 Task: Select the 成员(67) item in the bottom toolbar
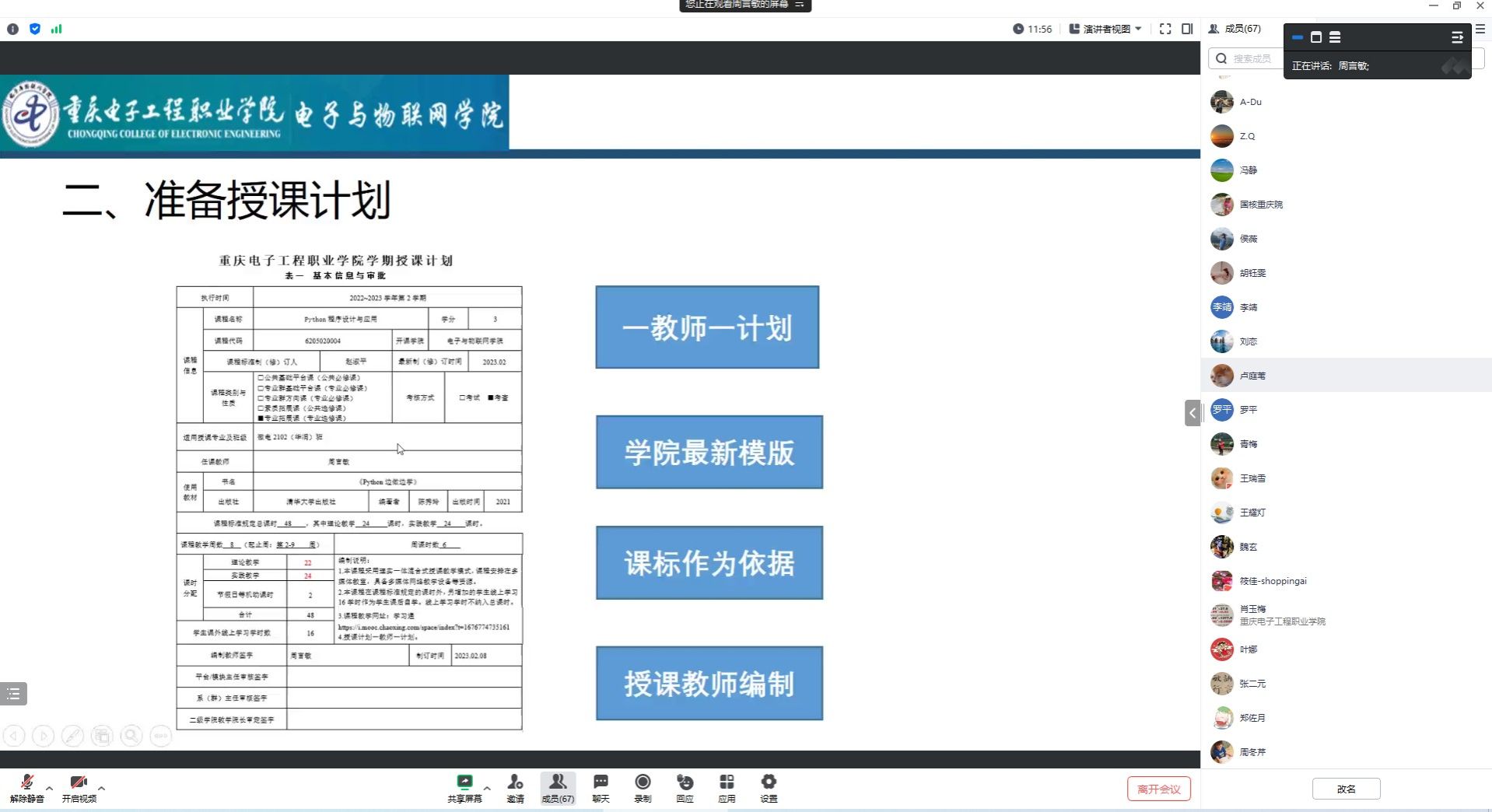coord(558,787)
